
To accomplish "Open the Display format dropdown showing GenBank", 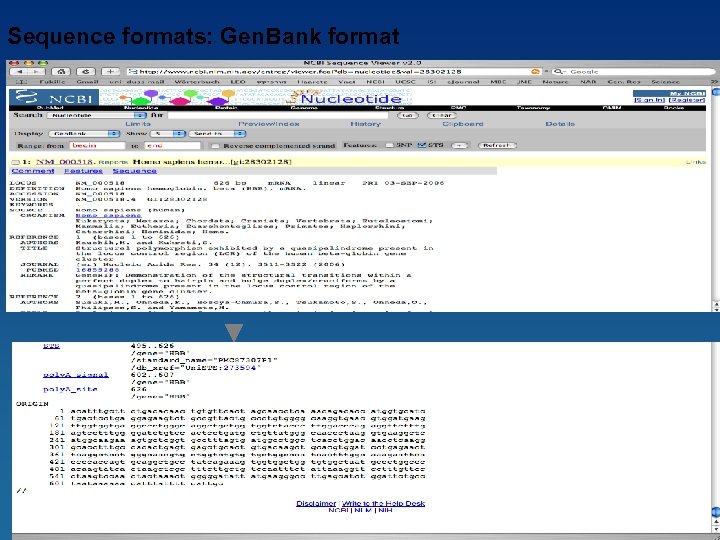I will (x=84, y=134).
